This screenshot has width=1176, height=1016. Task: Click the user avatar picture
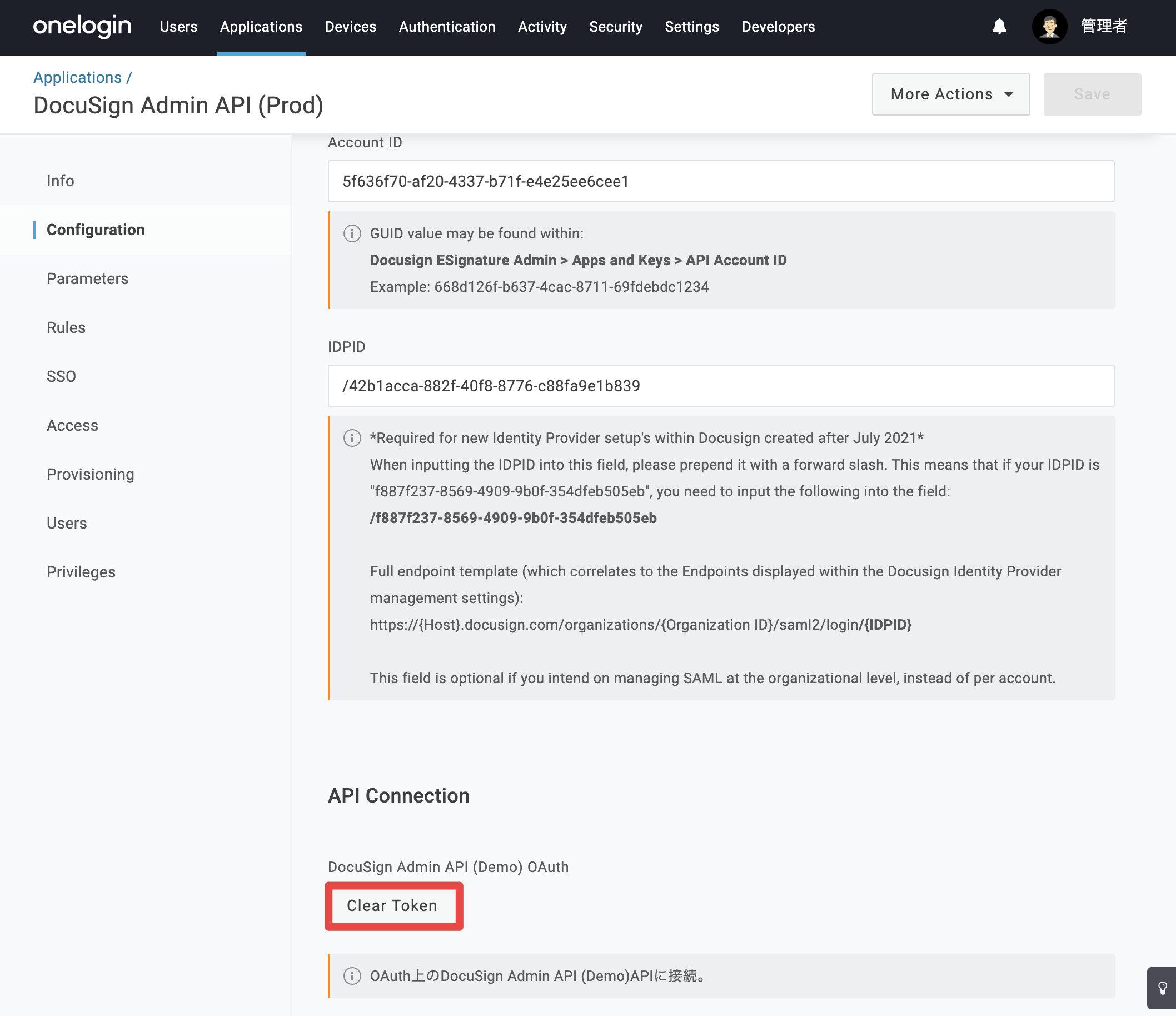coord(1049,27)
